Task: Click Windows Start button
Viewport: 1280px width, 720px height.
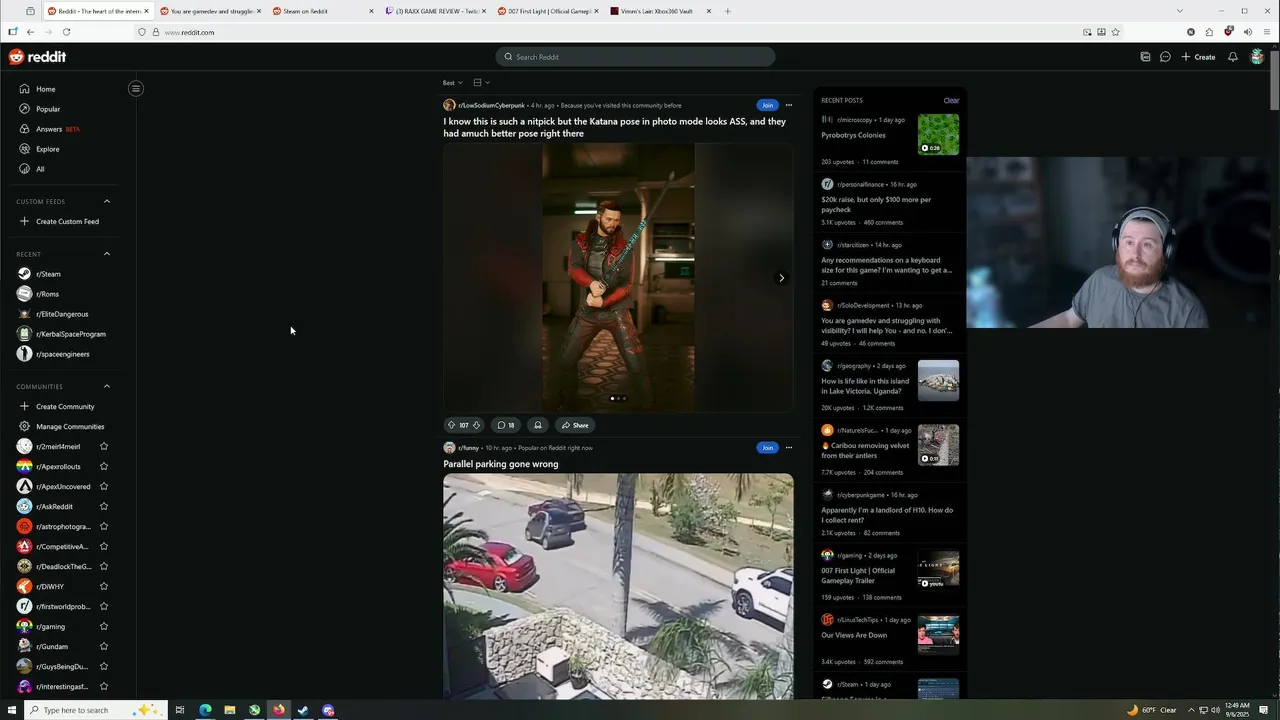Action: [x=12, y=710]
